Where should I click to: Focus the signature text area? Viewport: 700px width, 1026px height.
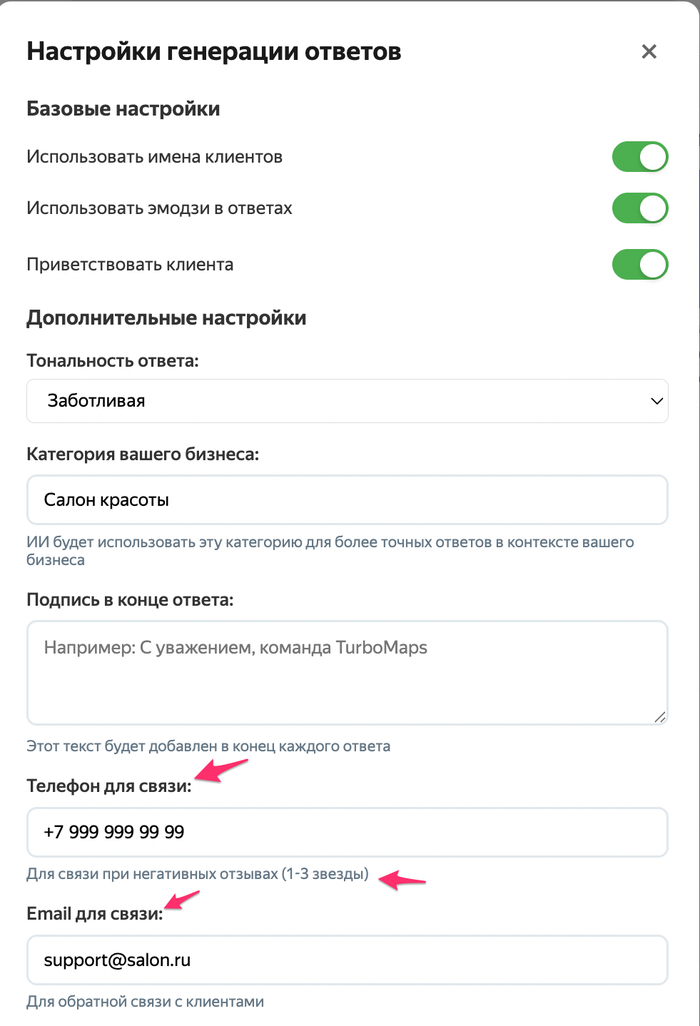coord(347,672)
